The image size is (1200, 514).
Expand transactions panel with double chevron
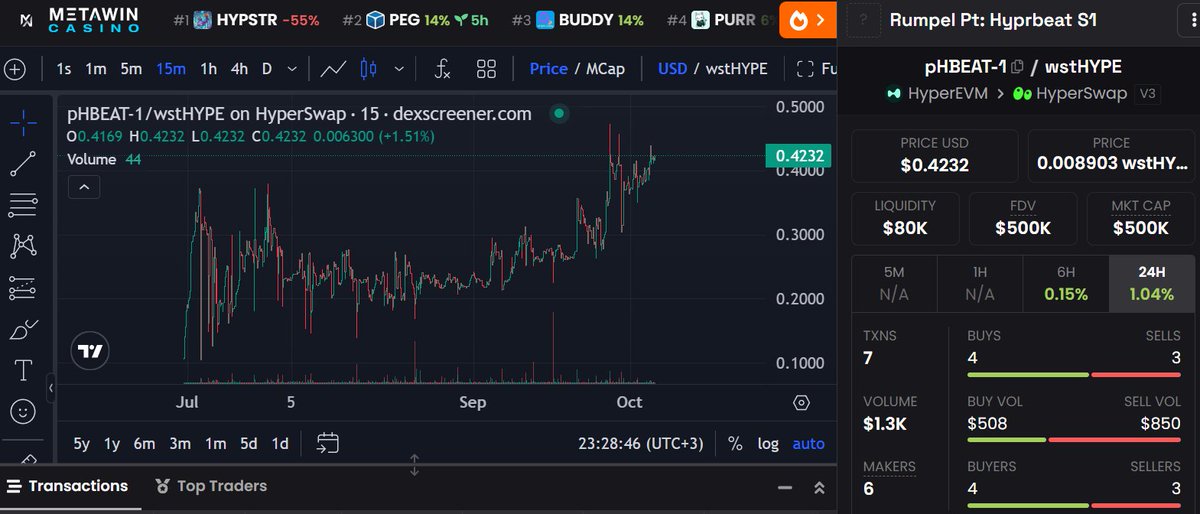click(819, 487)
